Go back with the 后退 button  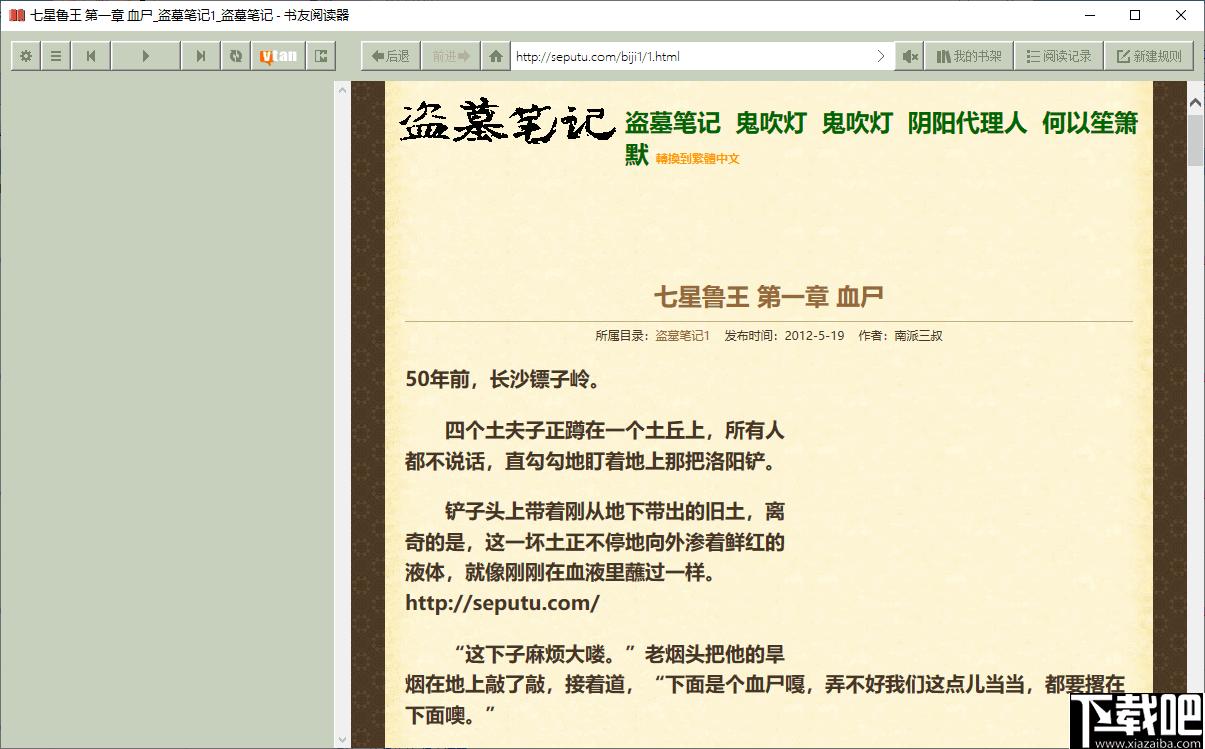pos(391,56)
